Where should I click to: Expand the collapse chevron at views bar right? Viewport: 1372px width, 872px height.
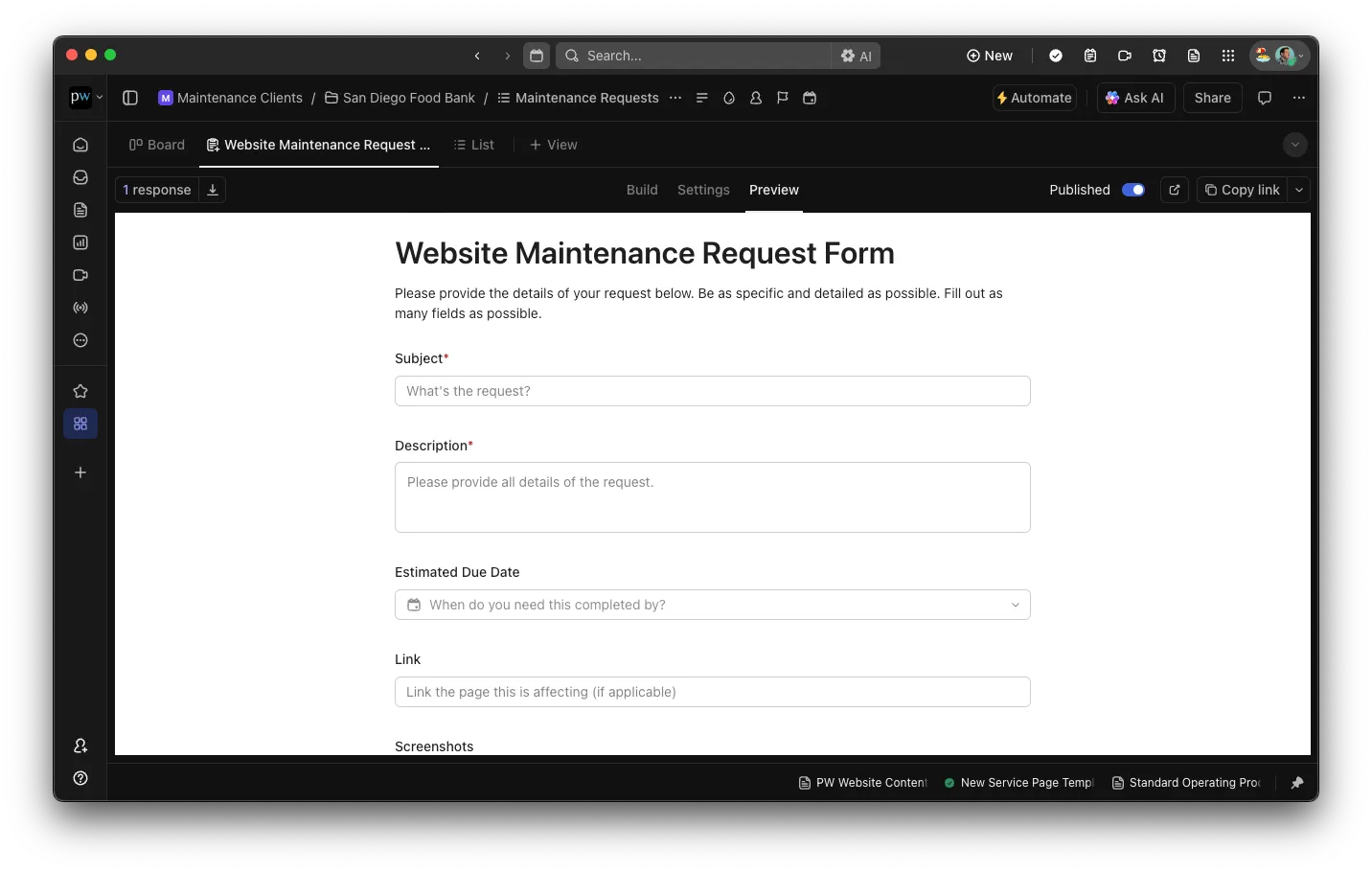[x=1295, y=145]
